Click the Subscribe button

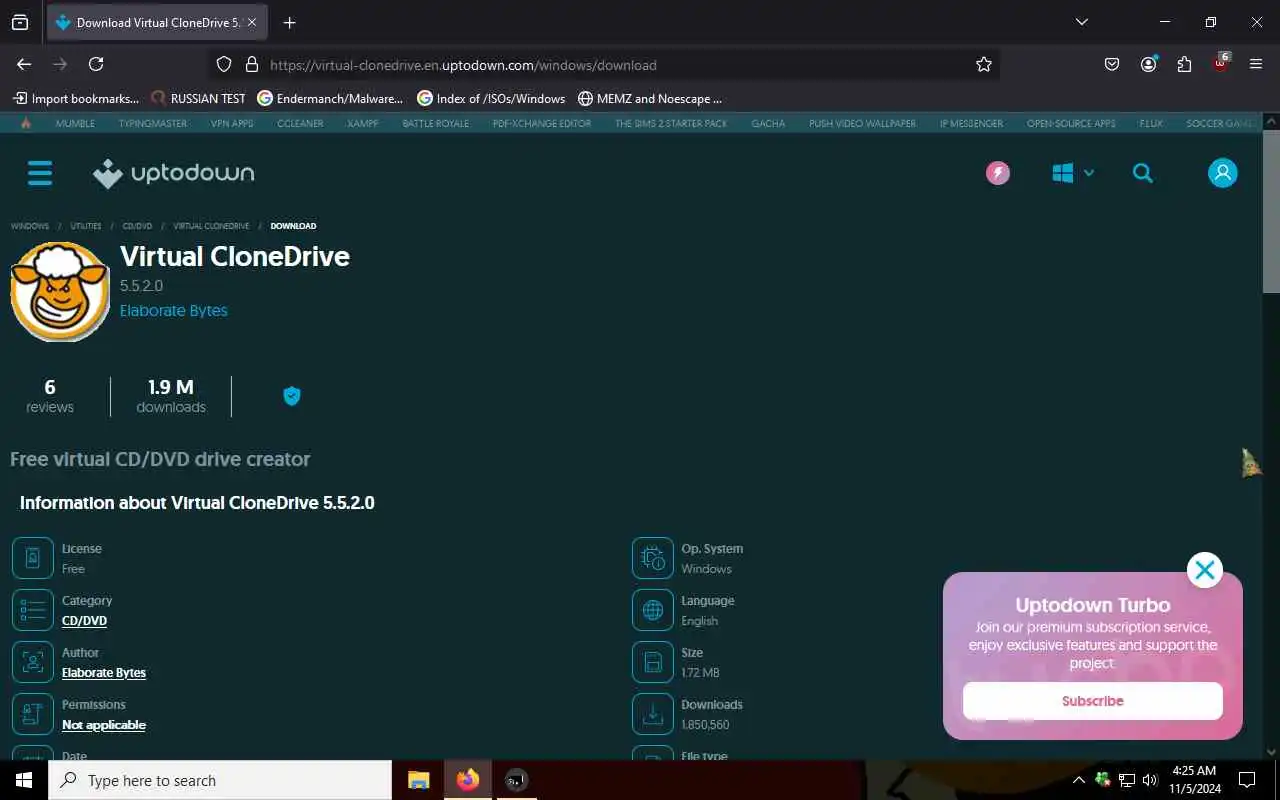click(1093, 701)
